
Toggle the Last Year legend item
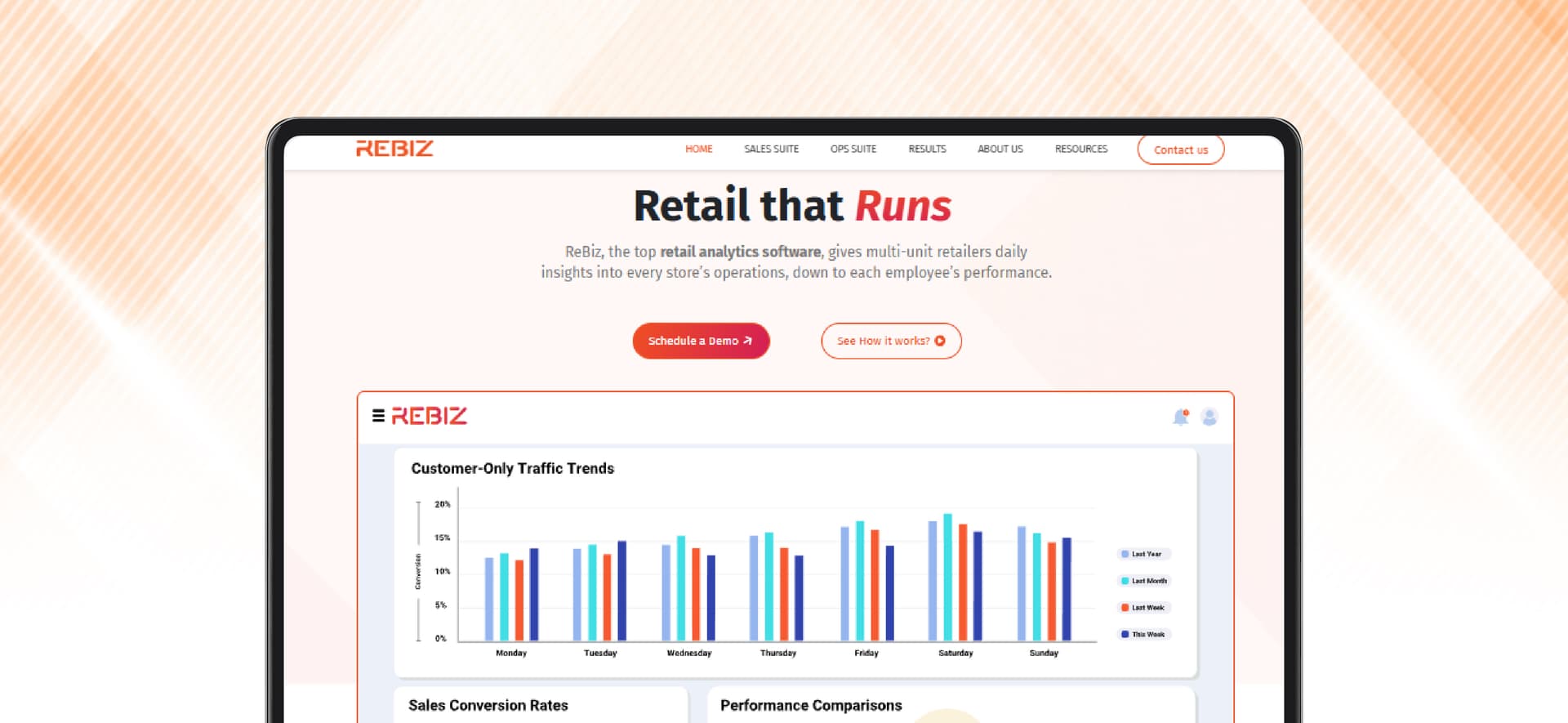[1143, 554]
